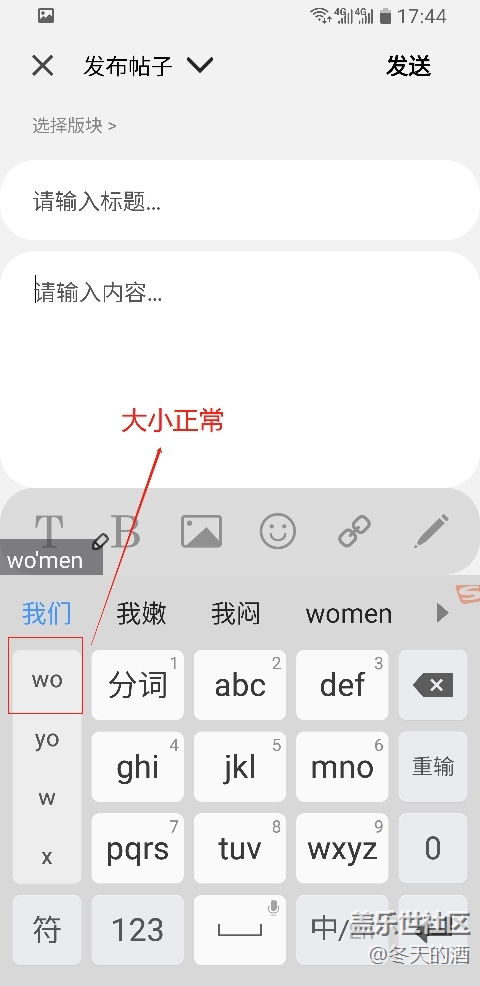Screen dimensions: 480x986
Task: Open the emoji smiley picker
Action: point(277,531)
